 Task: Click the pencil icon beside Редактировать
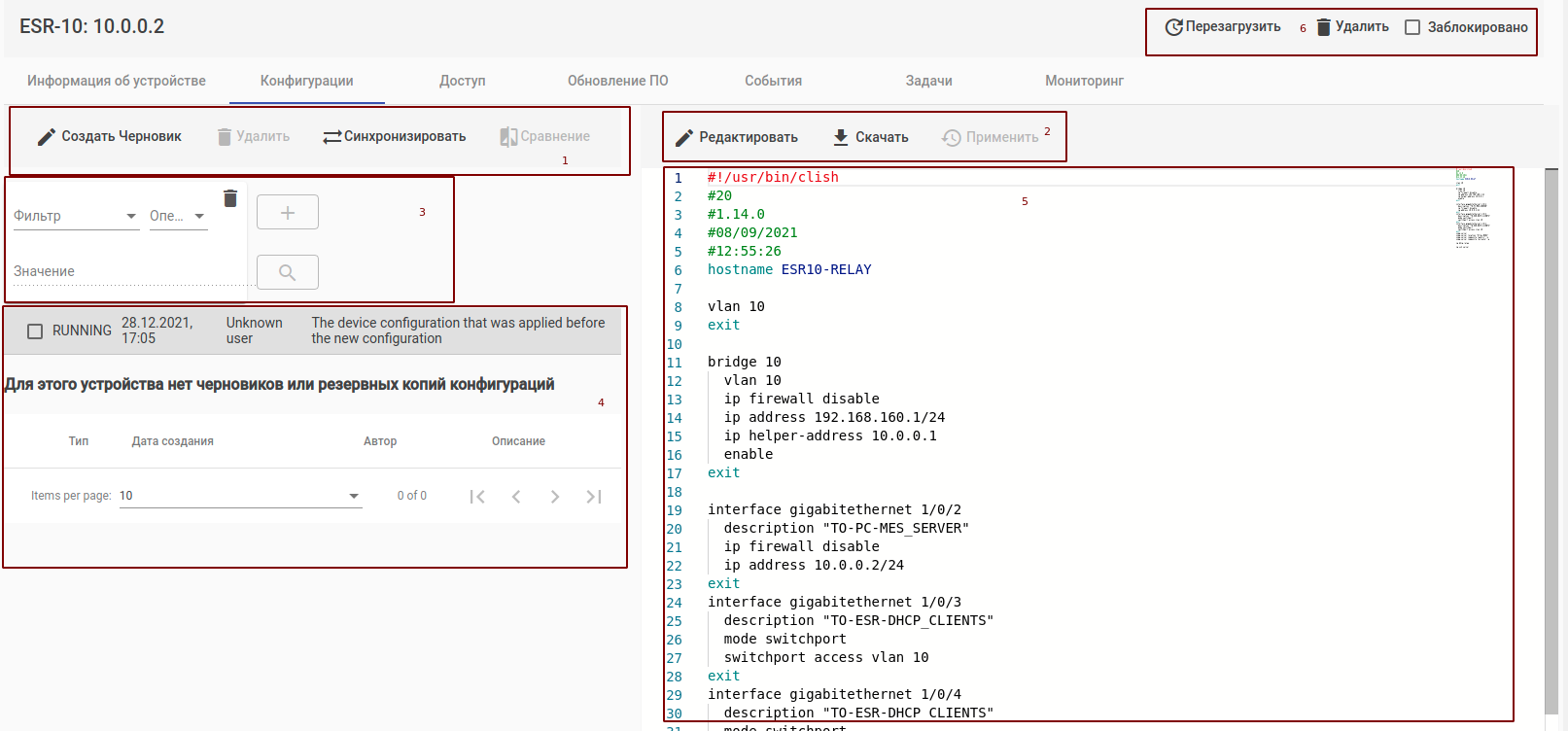pos(684,138)
